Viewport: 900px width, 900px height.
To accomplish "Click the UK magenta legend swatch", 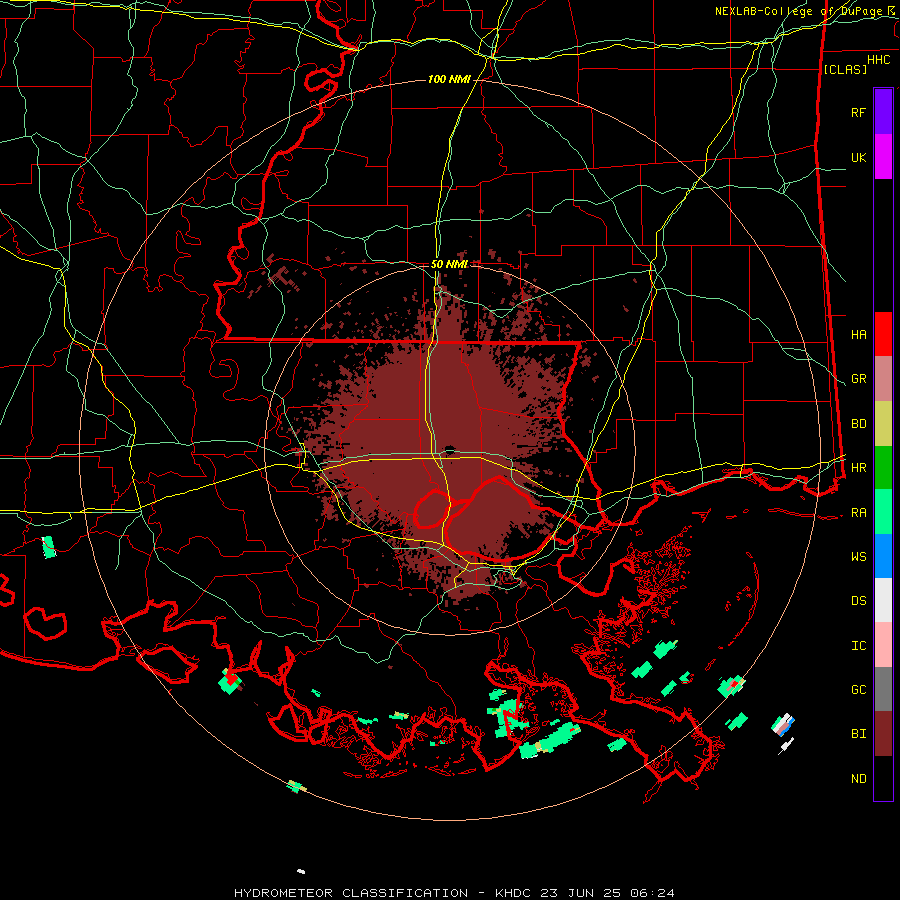I will [x=883, y=157].
